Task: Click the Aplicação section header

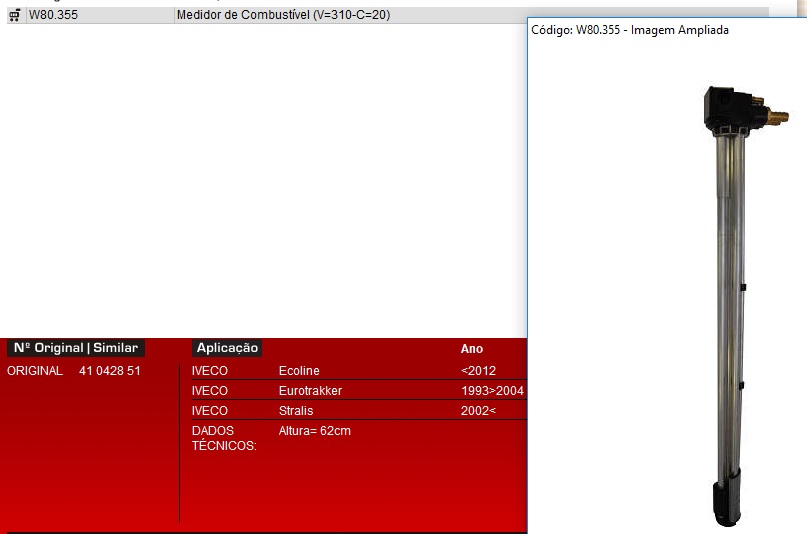Action: 227,348
